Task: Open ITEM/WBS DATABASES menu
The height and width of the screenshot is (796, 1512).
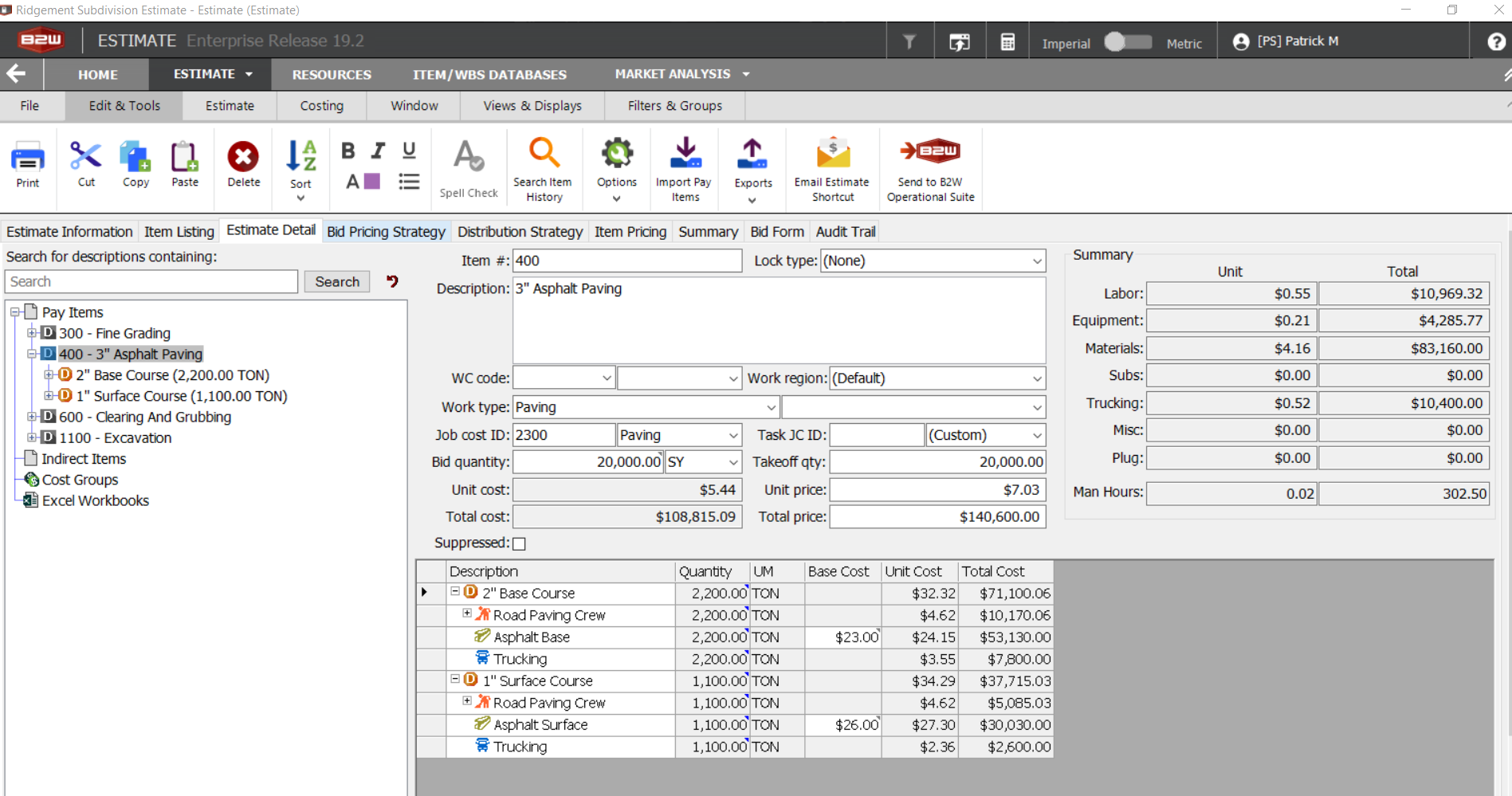Action: pyautogui.click(x=489, y=75)
